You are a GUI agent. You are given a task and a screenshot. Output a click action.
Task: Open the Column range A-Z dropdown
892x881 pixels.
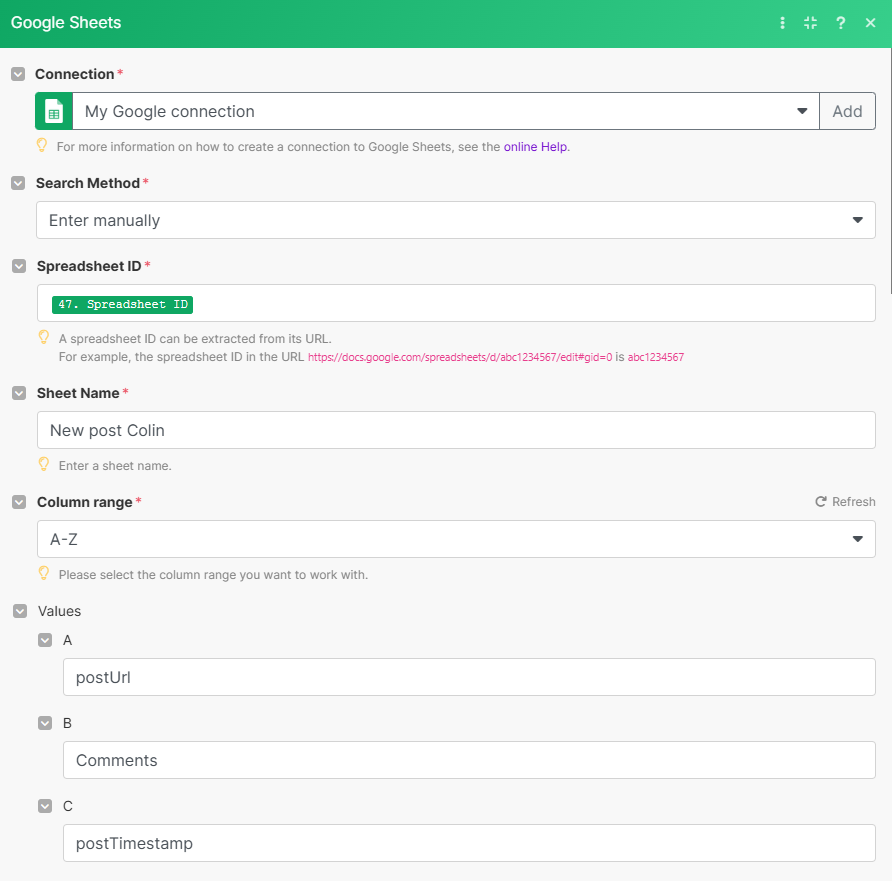456,539
